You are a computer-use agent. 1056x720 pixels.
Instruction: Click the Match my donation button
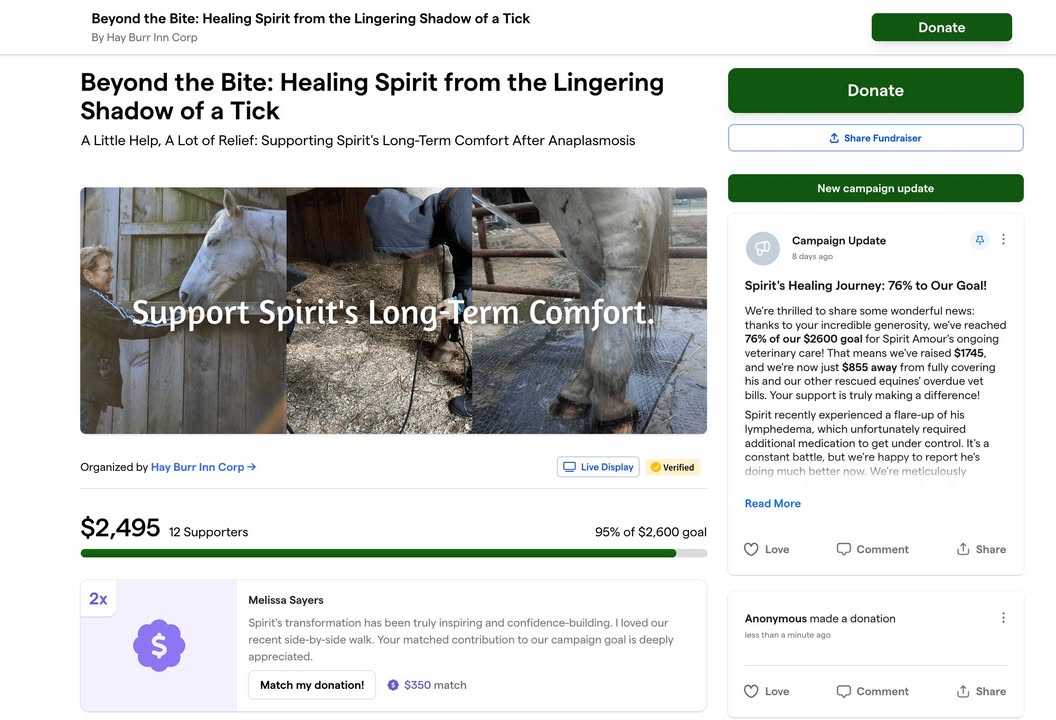(312, 685)
